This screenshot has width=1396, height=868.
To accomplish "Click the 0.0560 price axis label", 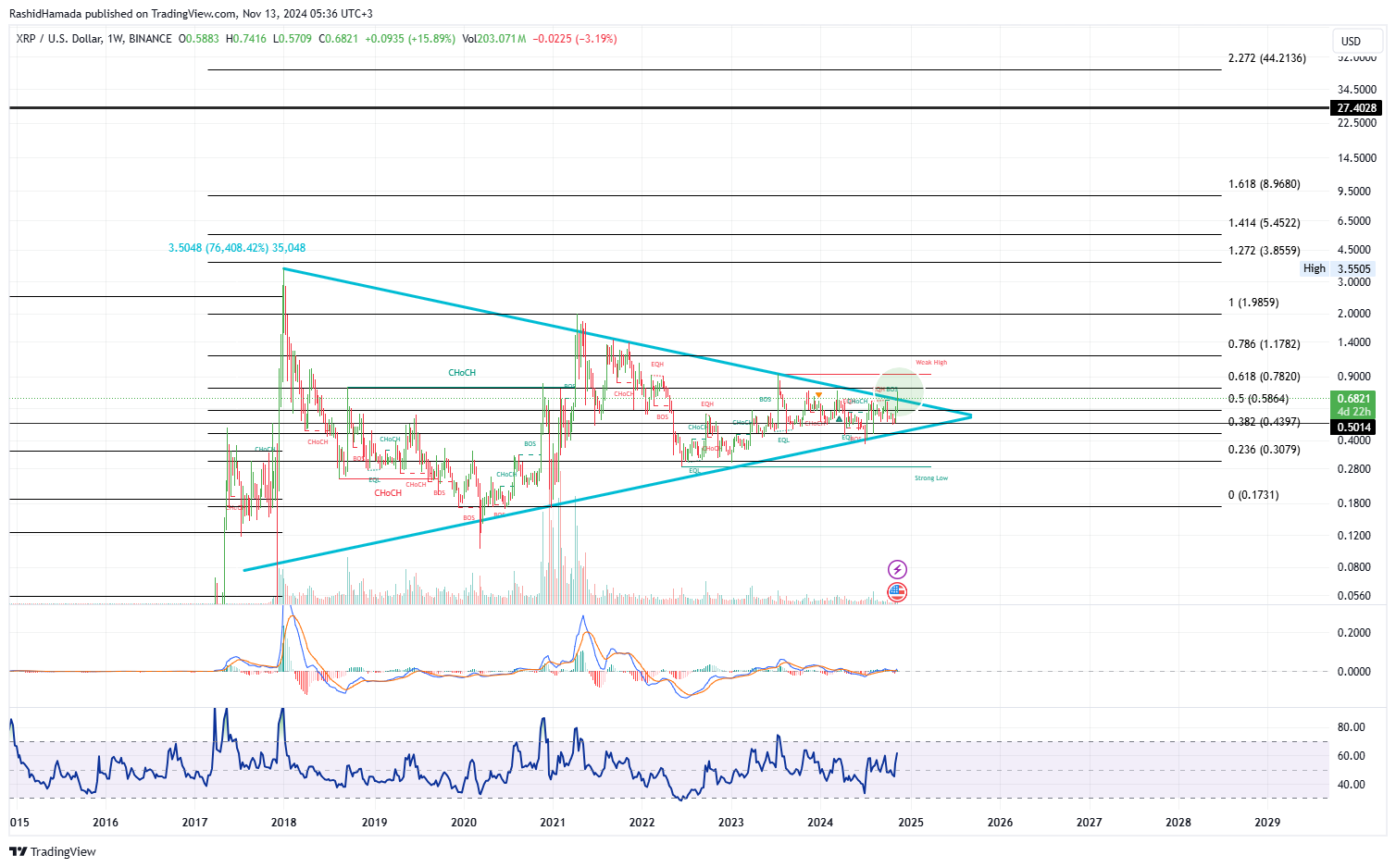I will 1354,596.
